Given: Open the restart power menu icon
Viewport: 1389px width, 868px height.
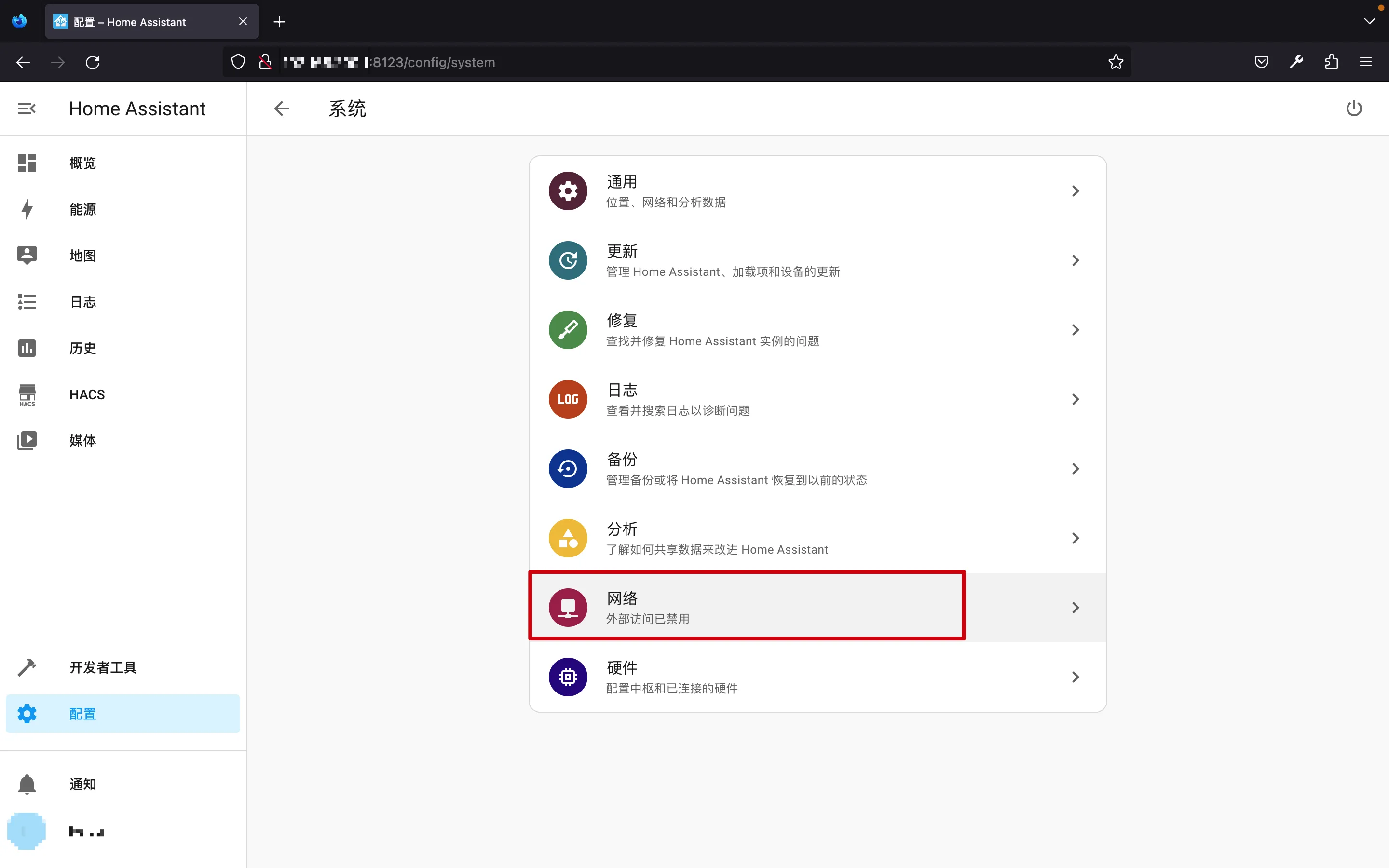Looking at the screenshot, I should pos(1354,108).
